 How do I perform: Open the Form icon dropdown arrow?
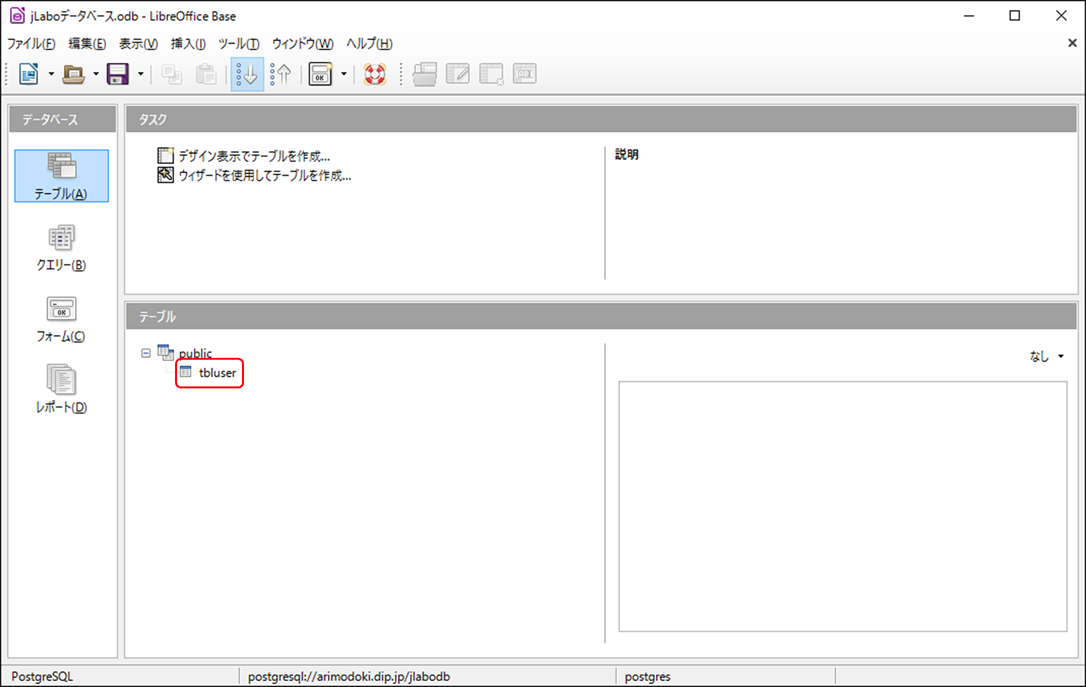[x=344, y=73]
